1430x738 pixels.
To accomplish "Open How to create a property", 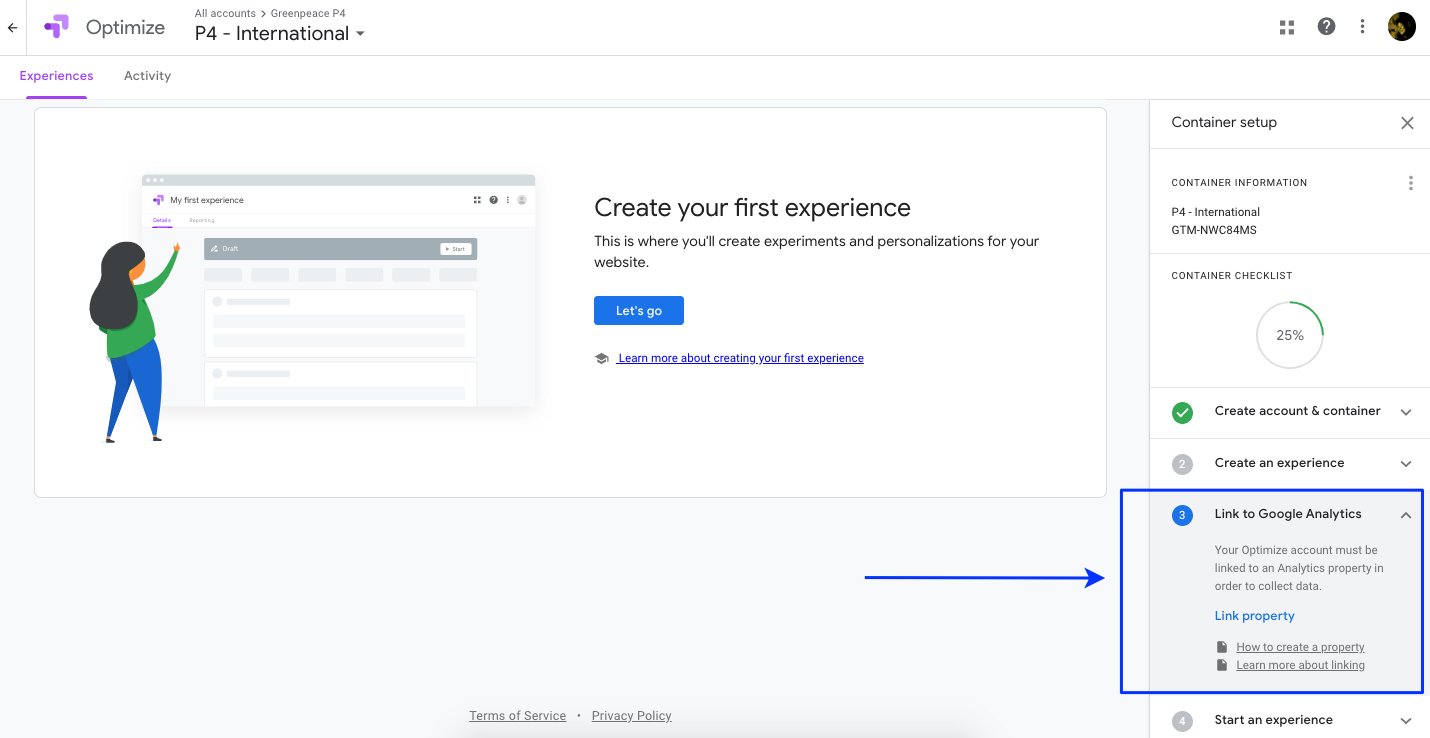I will click(1300, 647).
